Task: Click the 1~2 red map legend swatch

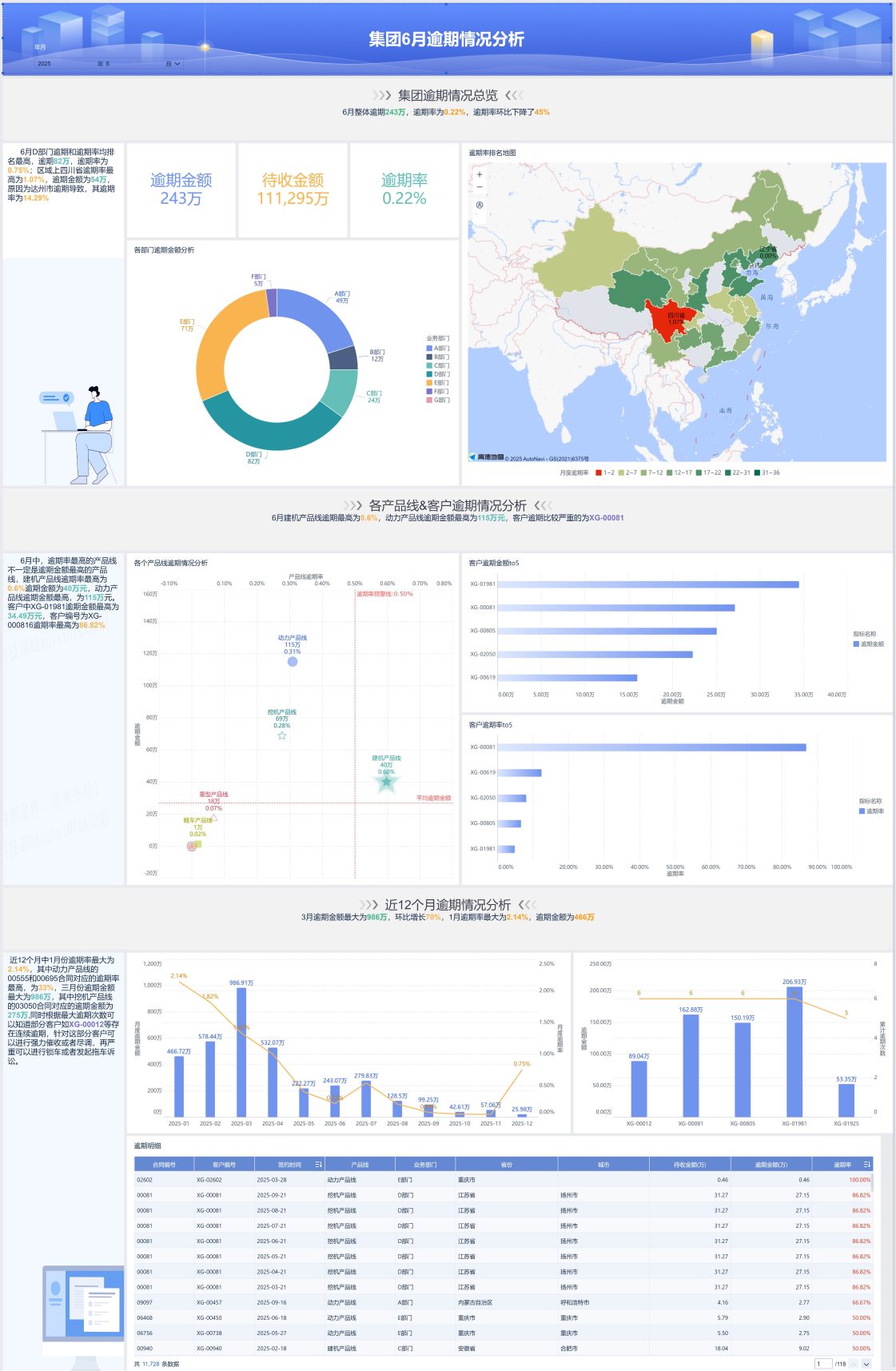Action: 599,472
